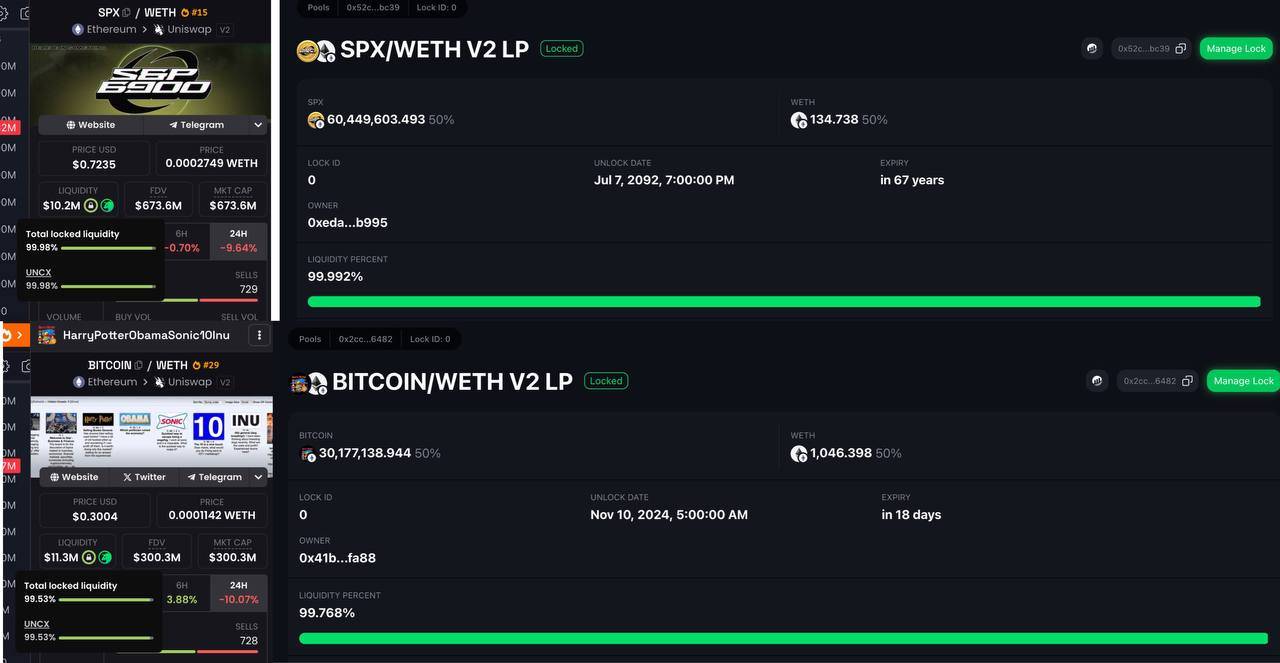This screenshot has width=1280, height=663.
Task: Click the SPX liquidity percent progress bar
Action: tap(784, 301)
